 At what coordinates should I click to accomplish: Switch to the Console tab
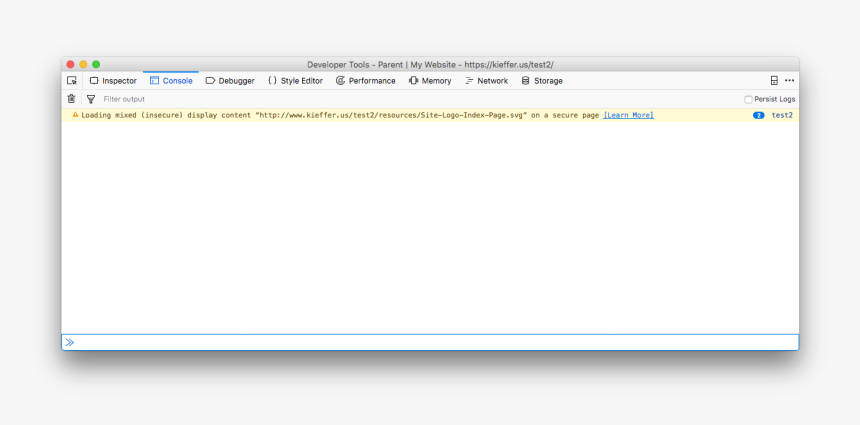click(171, 81)
